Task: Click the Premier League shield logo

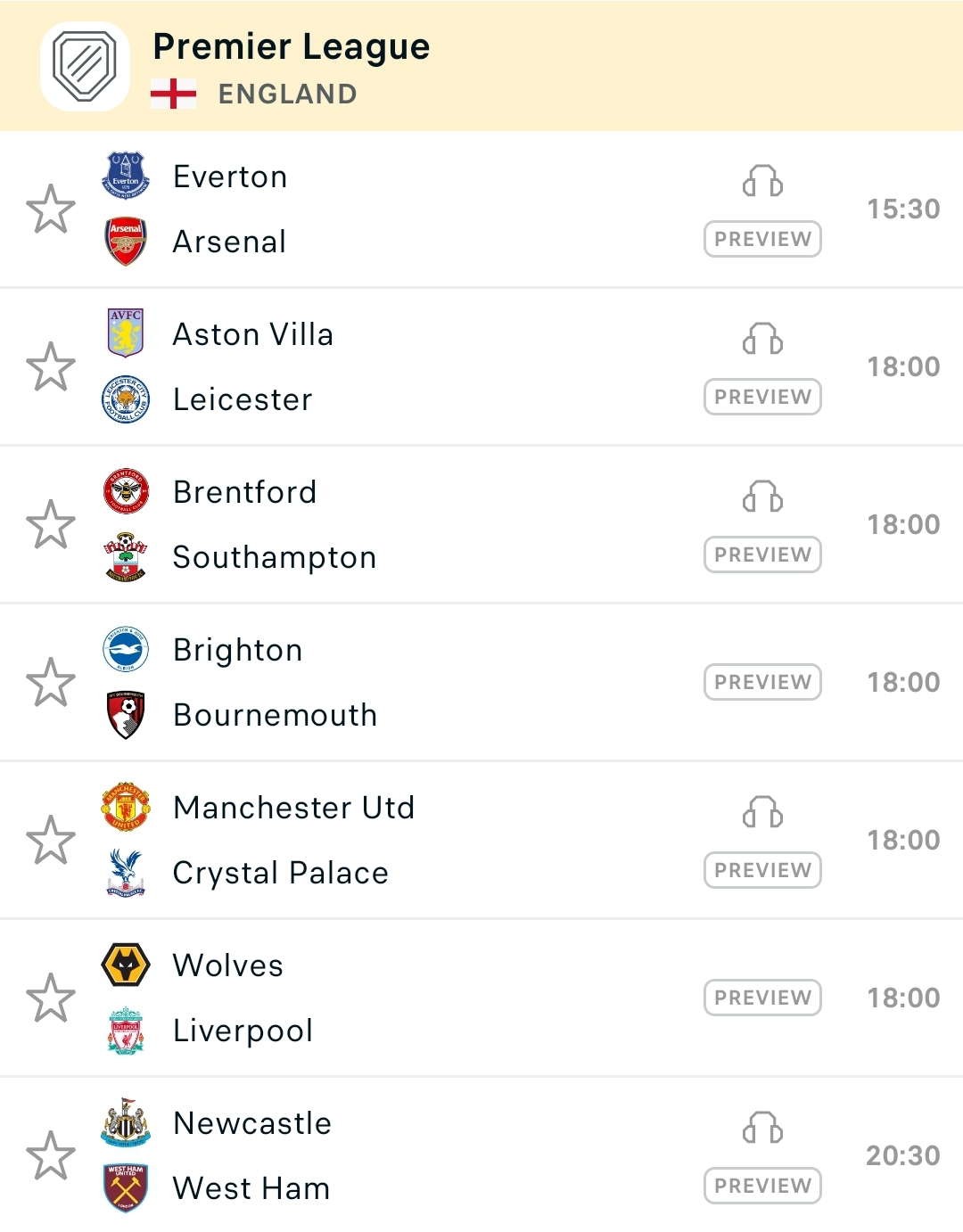Action: [85, 67]
